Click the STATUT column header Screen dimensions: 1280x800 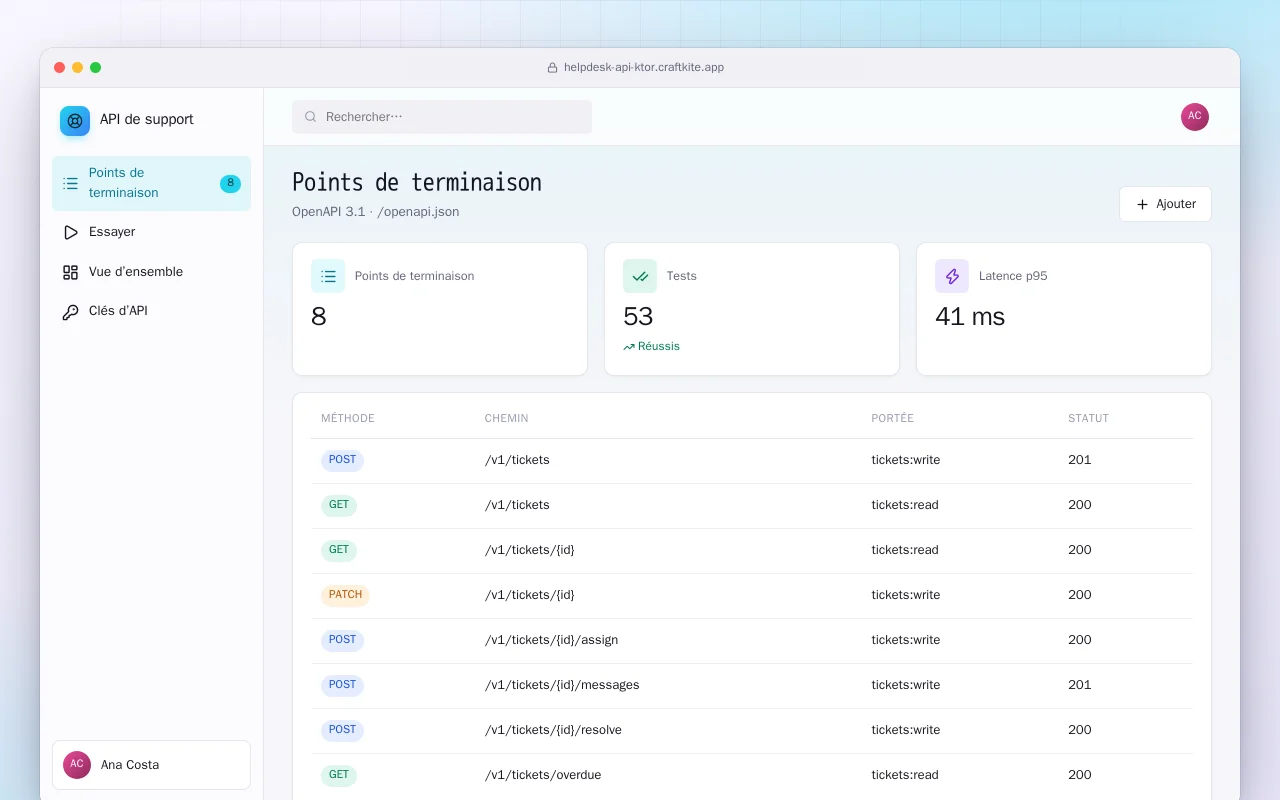point(1088,418)
